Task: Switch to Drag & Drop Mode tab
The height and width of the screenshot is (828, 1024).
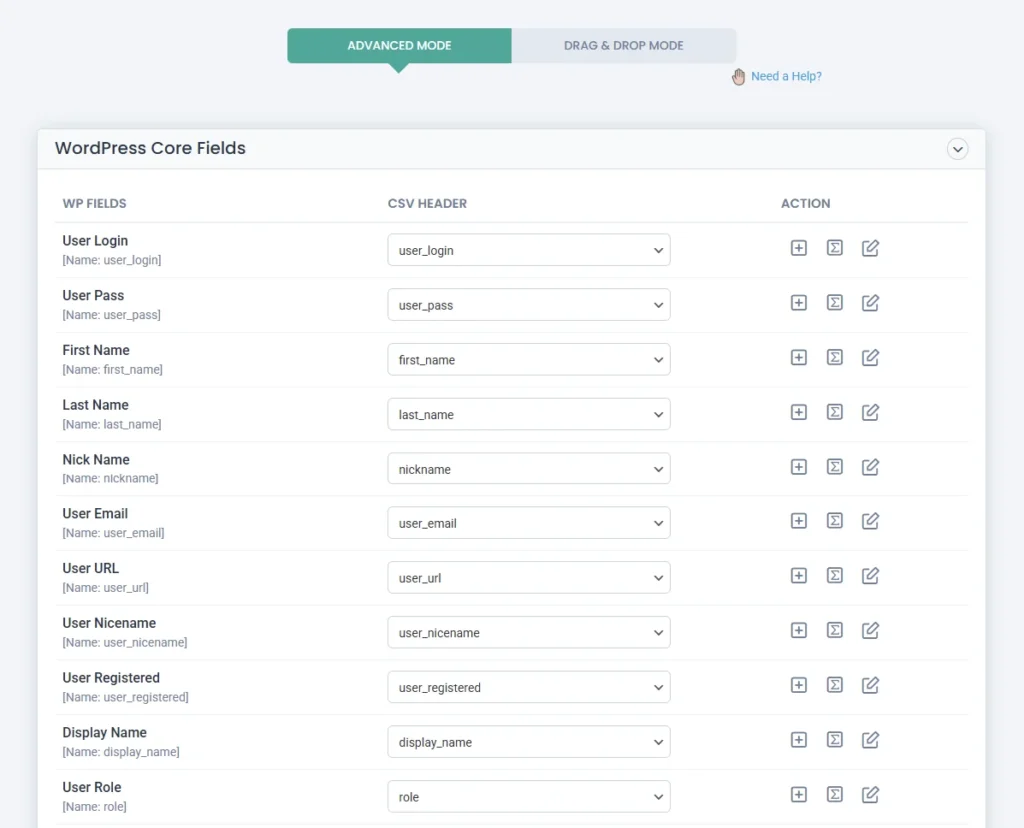Action: pos(623,46)
